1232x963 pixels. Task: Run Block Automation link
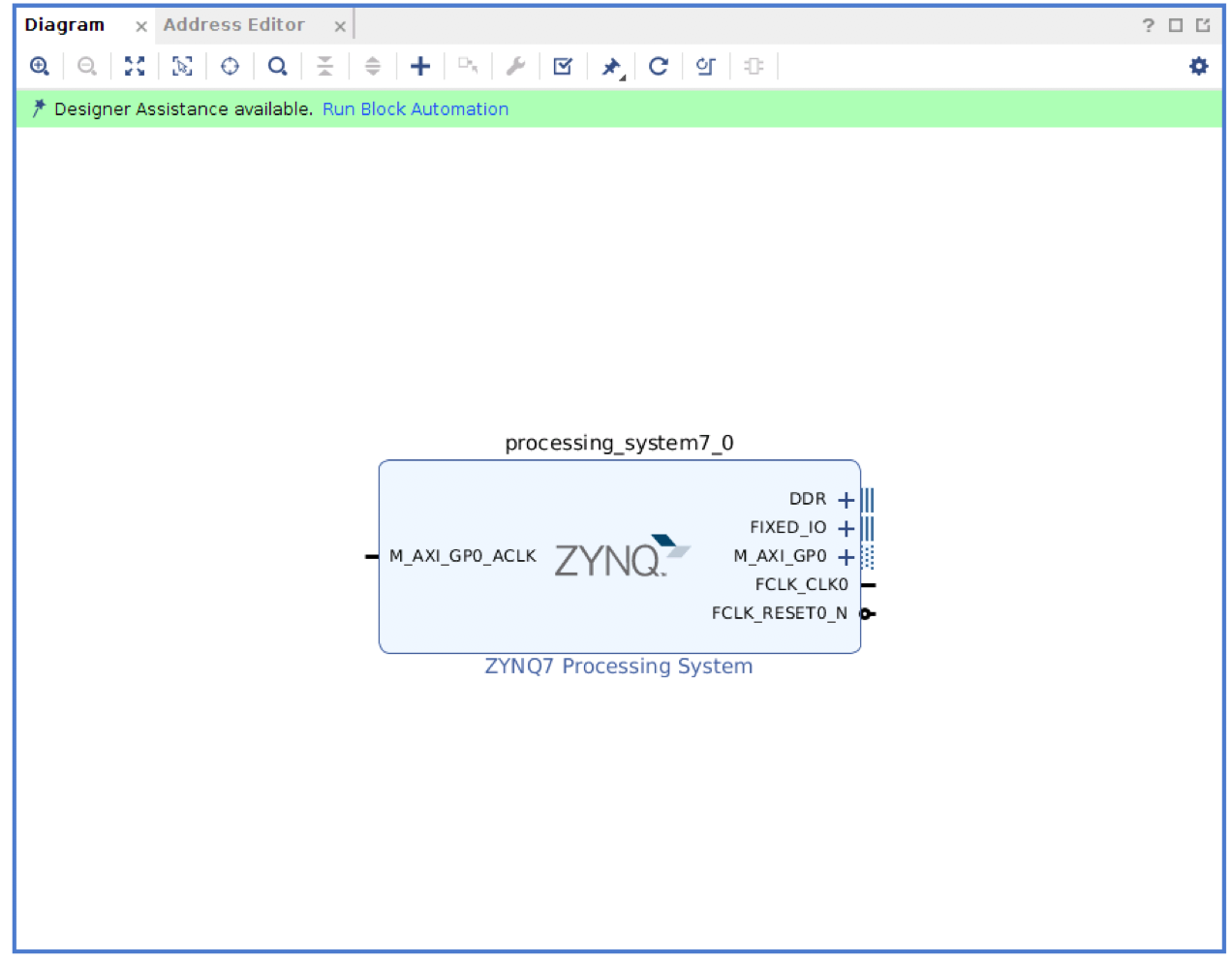(416, 109)
